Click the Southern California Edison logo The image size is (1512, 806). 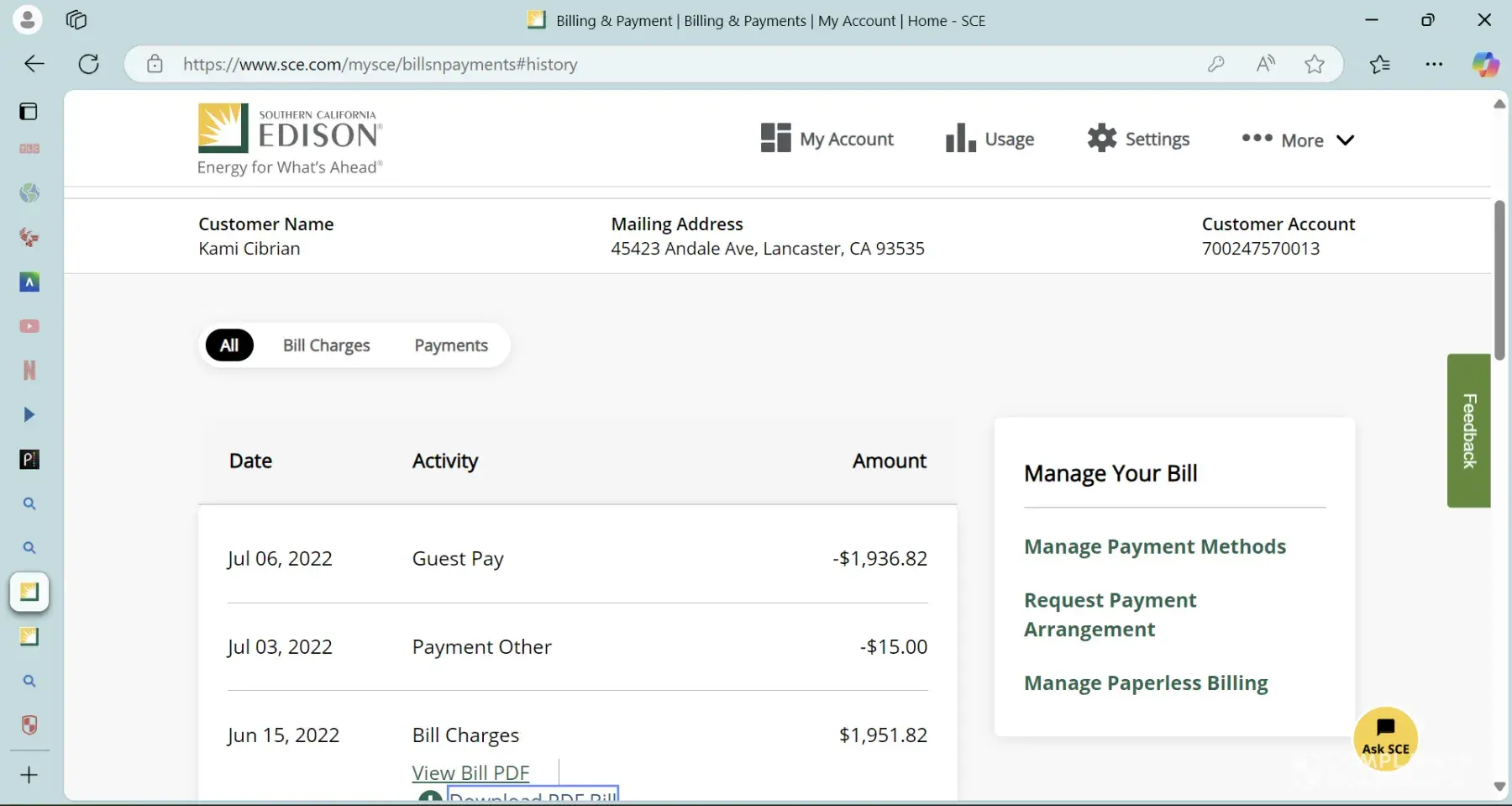290,139
